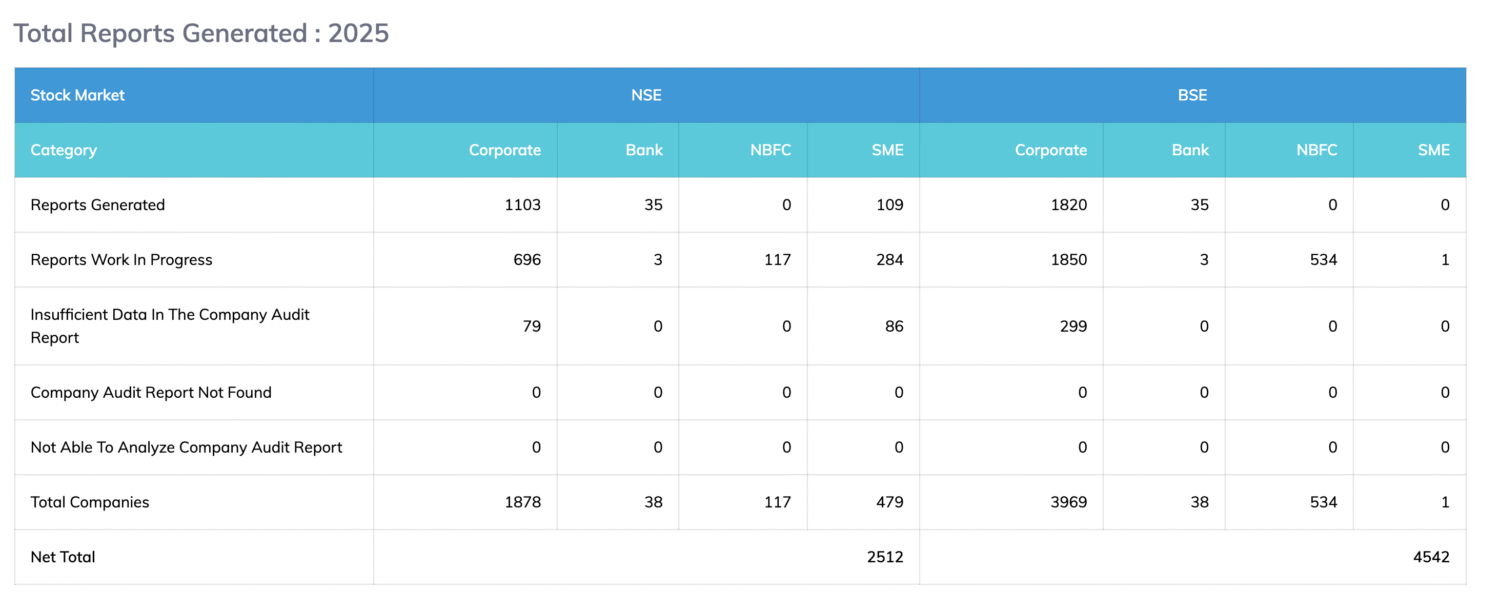This screenshot has width=1500, height=611.
Task: Click the Corporate column header under NSE
Action: coord(504,150)
